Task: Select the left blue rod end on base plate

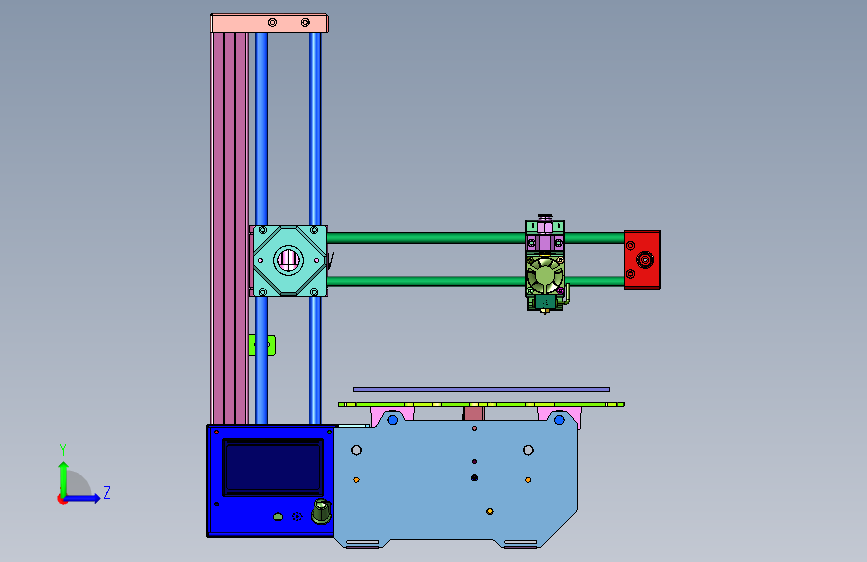Action: click(393, 420)
